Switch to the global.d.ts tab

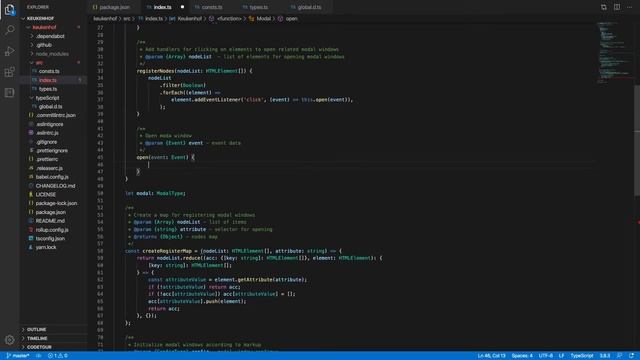(309, 7)
